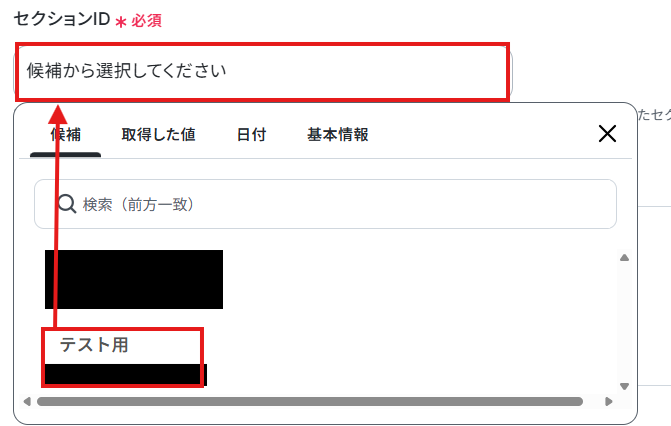The height and width of the screenshot is (426, 671).
Task: Click the horizontal scrollbar thumb
Action: 310,402
